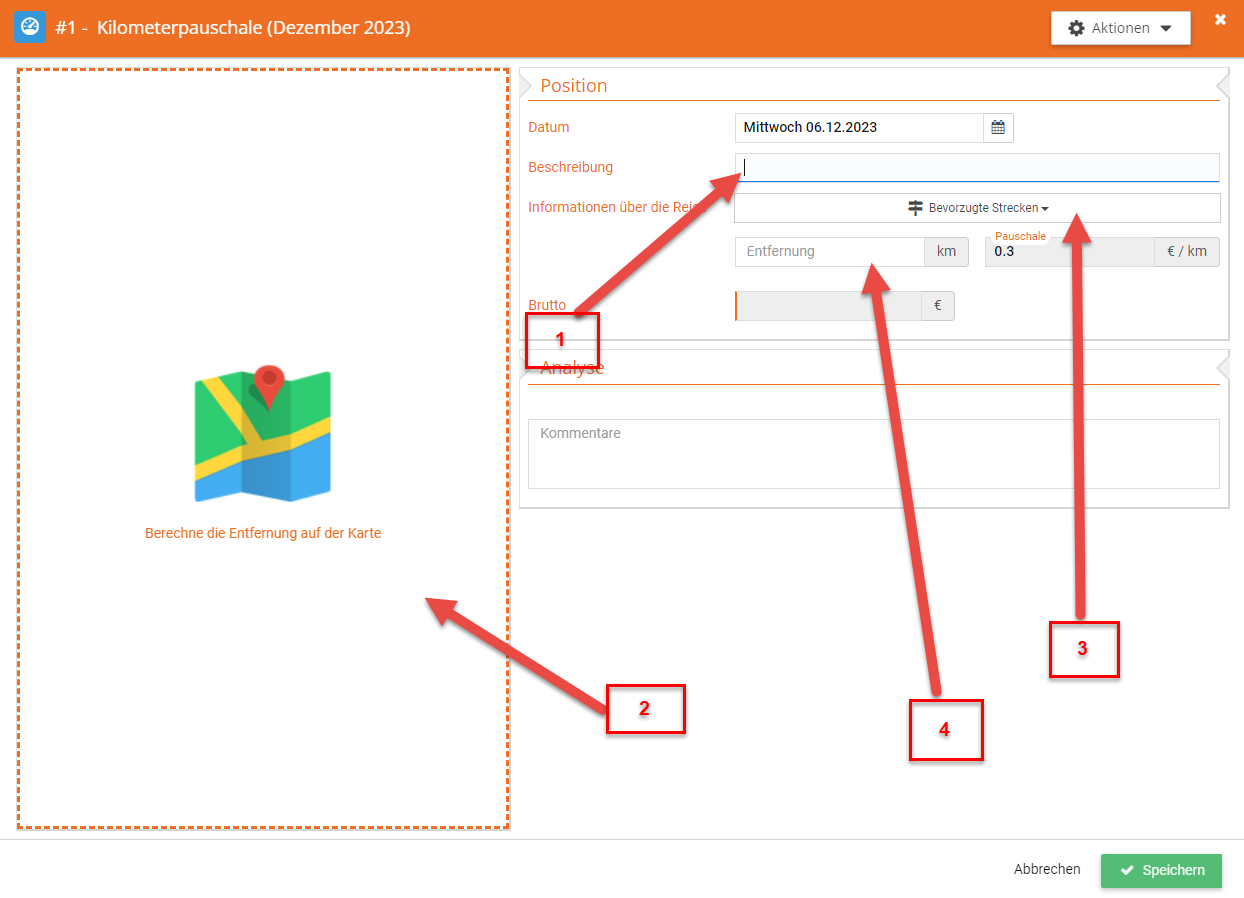Click the km unit label next to Entfernung
The image size is (1244, 898).
(946, 252)
